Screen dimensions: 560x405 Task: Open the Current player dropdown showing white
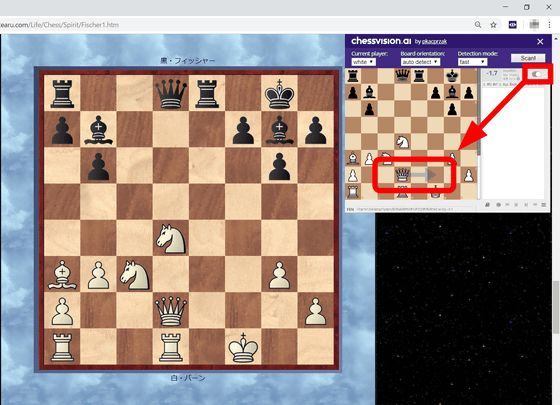pos(363,62)
